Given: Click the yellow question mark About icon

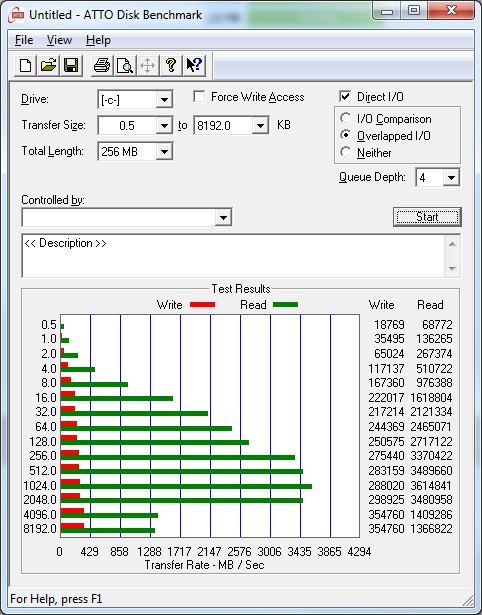Looking at the screenshot, I should point(171,65).
